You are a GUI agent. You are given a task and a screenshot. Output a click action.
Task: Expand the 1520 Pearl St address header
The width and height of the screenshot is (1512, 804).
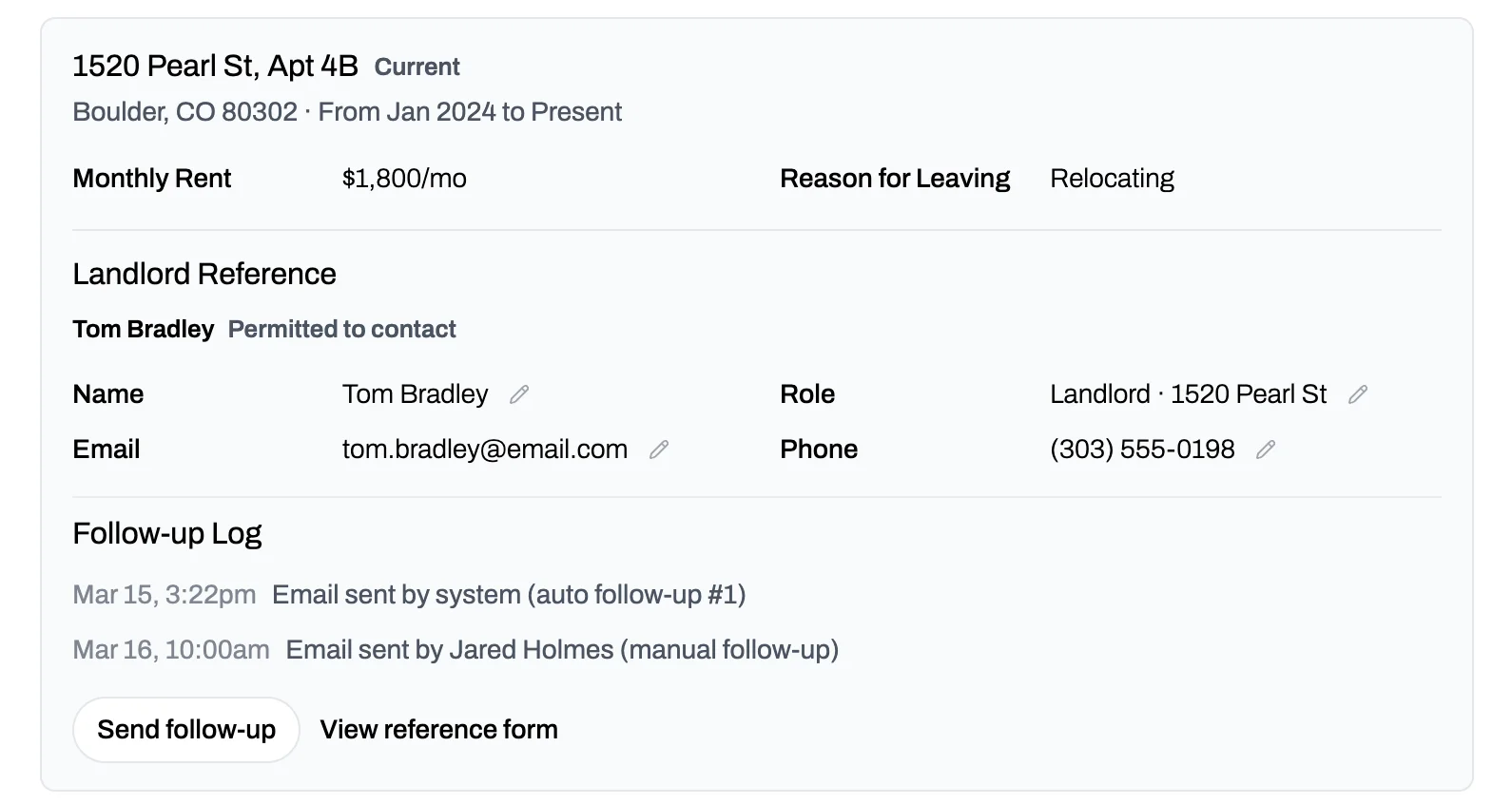pos(218,66)
